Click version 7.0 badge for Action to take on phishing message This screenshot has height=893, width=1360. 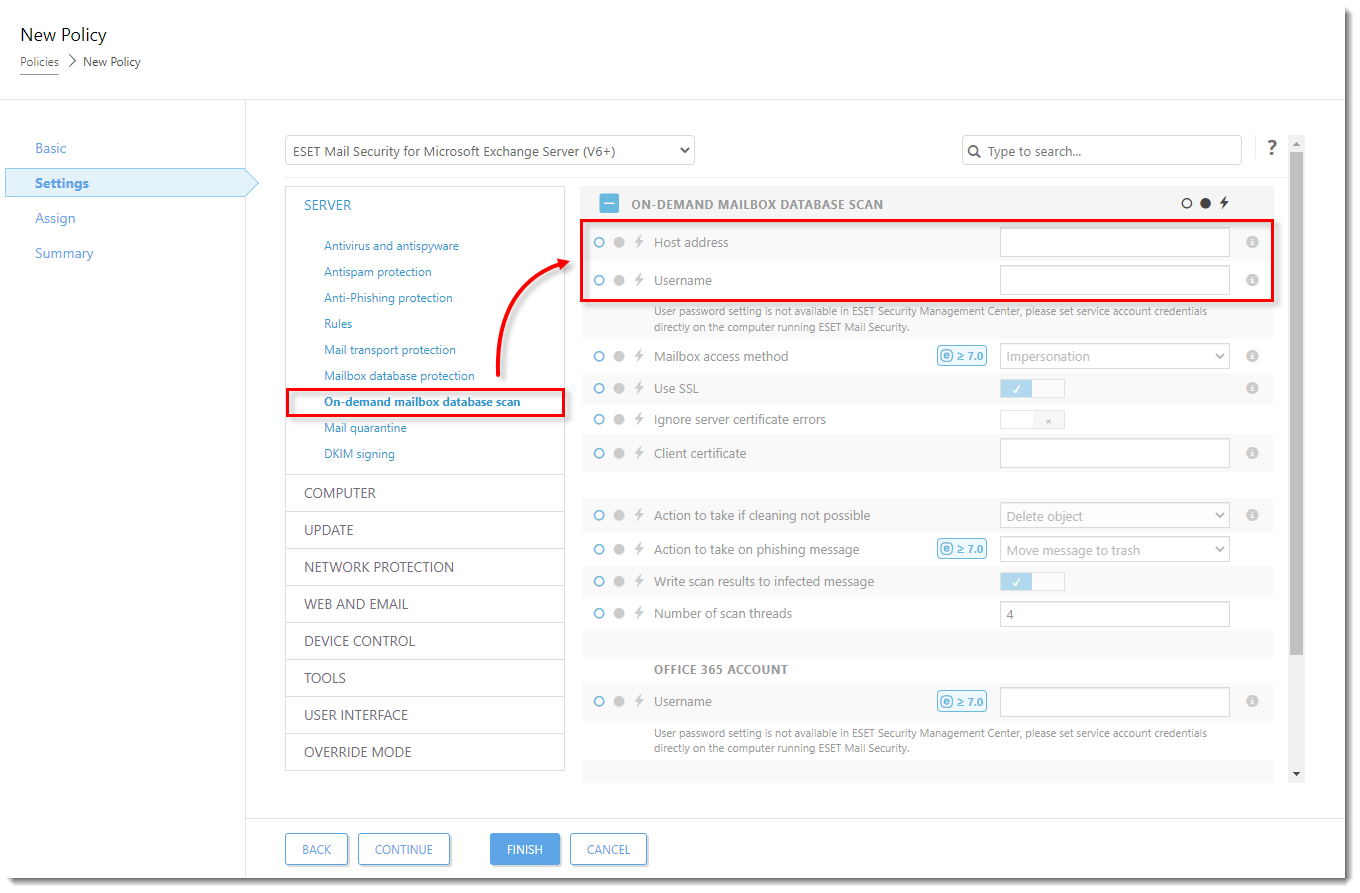(962, 548)
